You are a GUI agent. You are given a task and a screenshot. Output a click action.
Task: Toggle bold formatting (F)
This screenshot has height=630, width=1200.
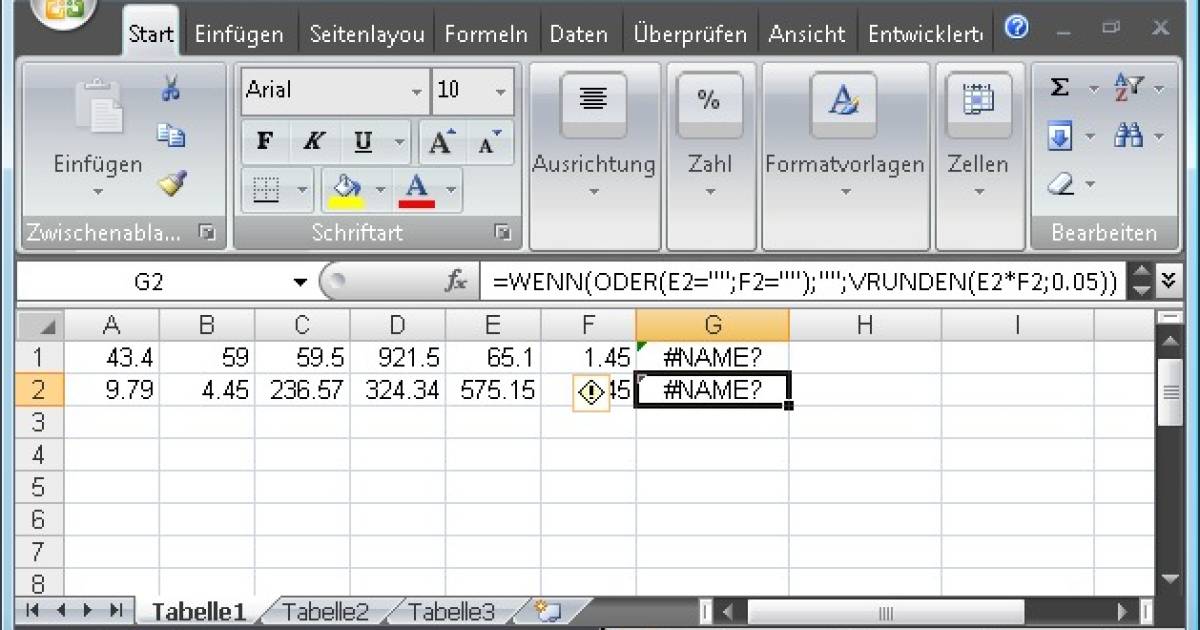[x=265, y=141]
